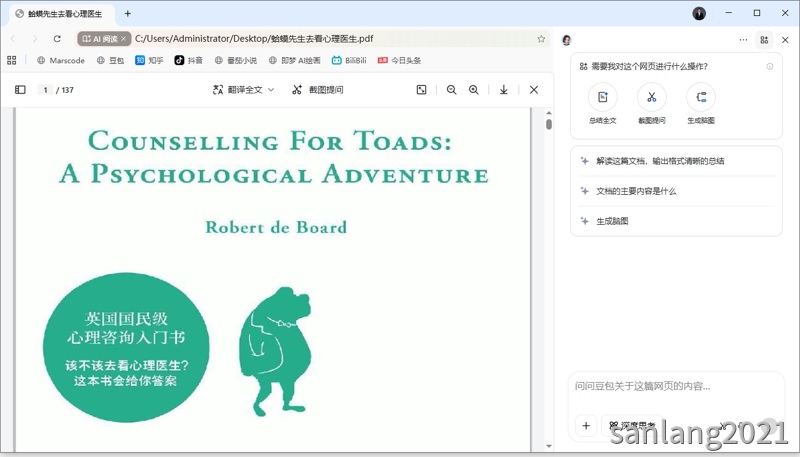
Task: Click the page number input field
Action: 45,90
